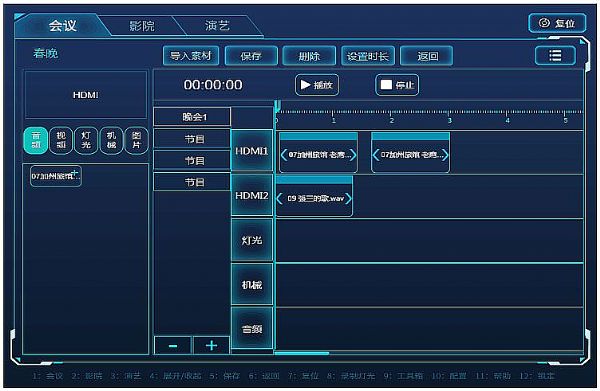Stop playback with the 停止 button
The image size is (600, 391).
pos(397,85)
